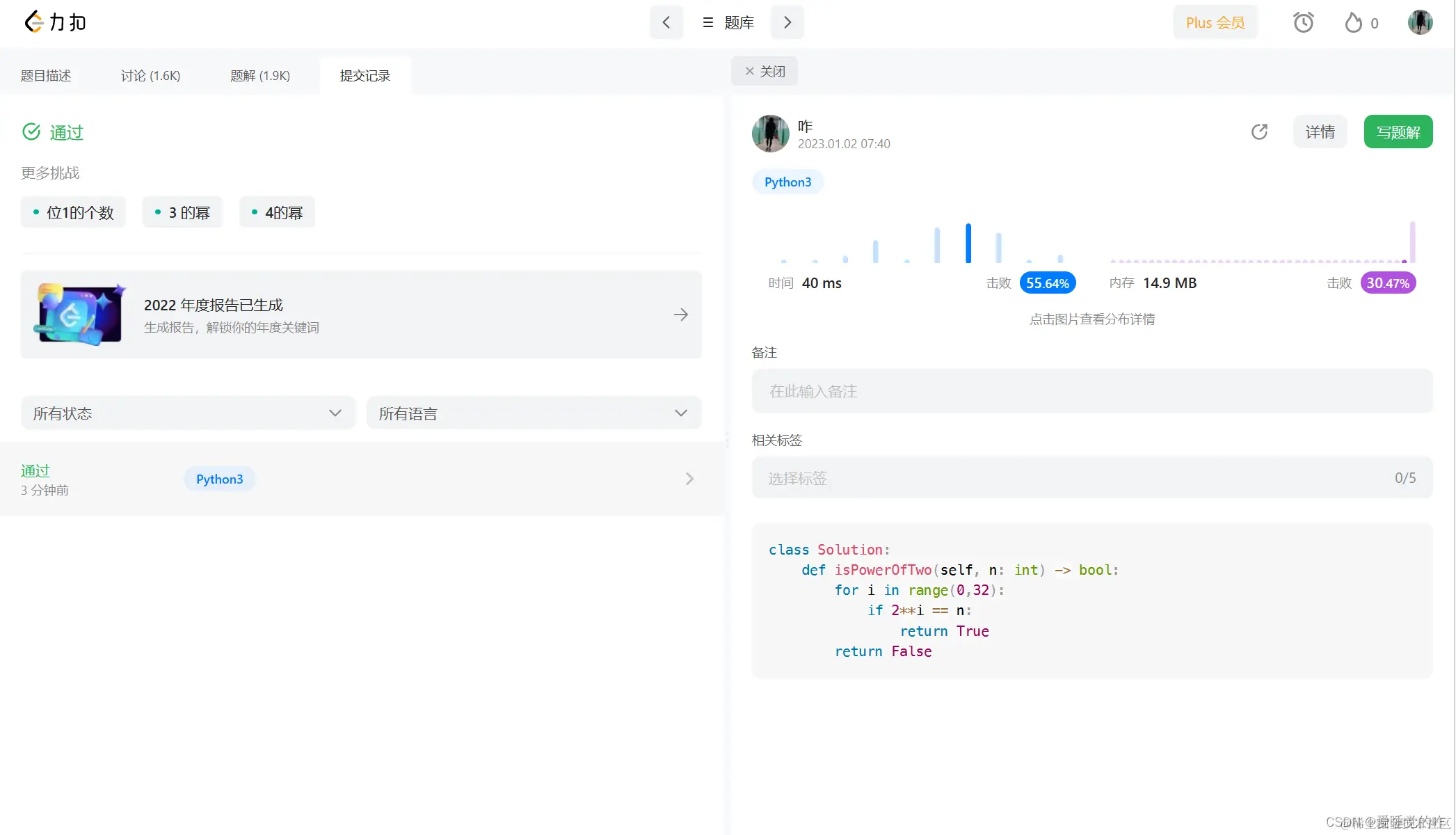Open the 位1的个数 challenge link
This screenshot has width=1456, height=835.
click(x=74, y=212)
